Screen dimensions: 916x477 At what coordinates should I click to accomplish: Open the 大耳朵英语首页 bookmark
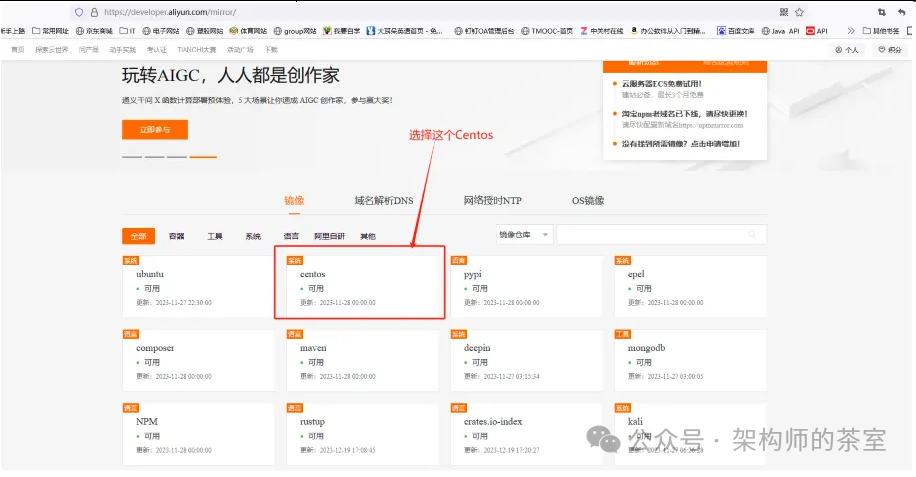[x=405, y=31]
